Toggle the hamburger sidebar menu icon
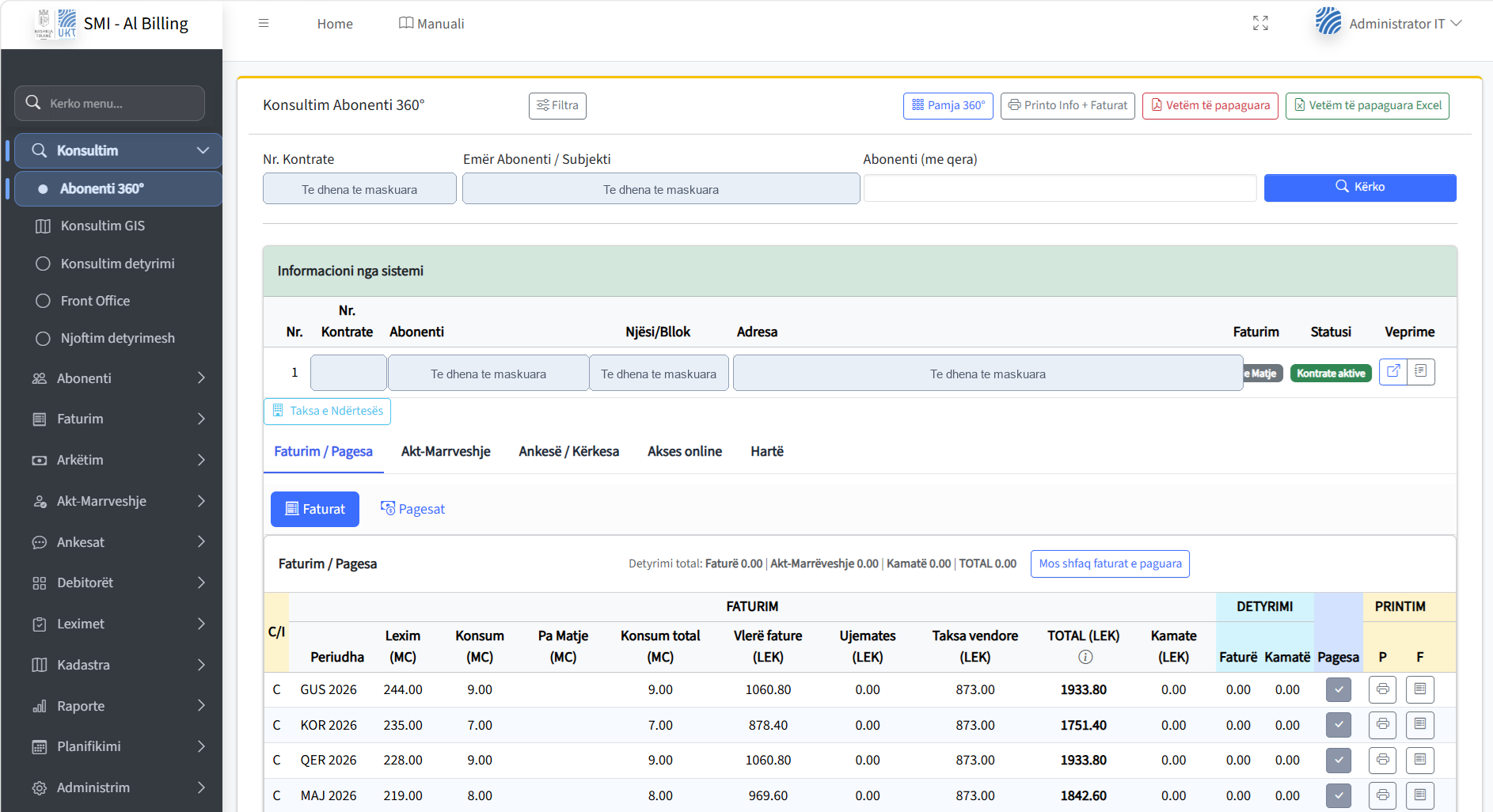Screen dimensions: 1493x812 point(264,24)
